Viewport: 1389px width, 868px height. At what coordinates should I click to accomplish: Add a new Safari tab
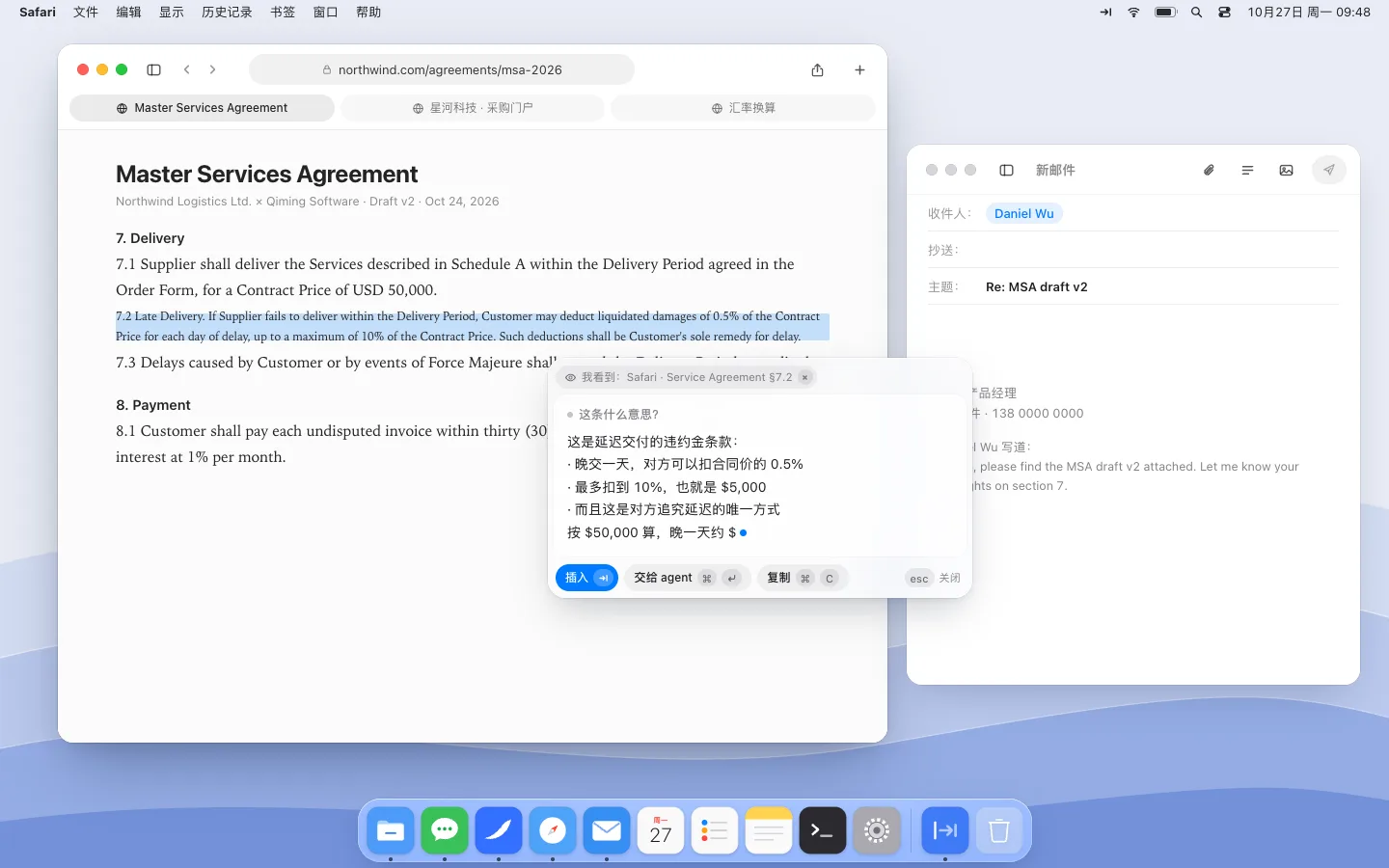(x=859, y=69)
